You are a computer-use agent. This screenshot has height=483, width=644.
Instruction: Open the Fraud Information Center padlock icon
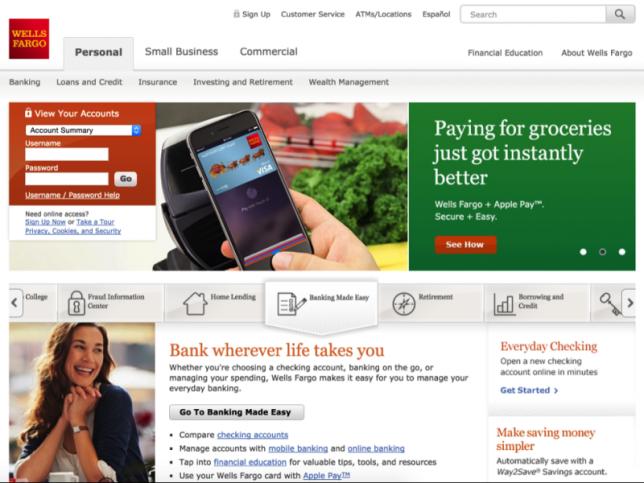pyautogui.click(x=76, y=303)
